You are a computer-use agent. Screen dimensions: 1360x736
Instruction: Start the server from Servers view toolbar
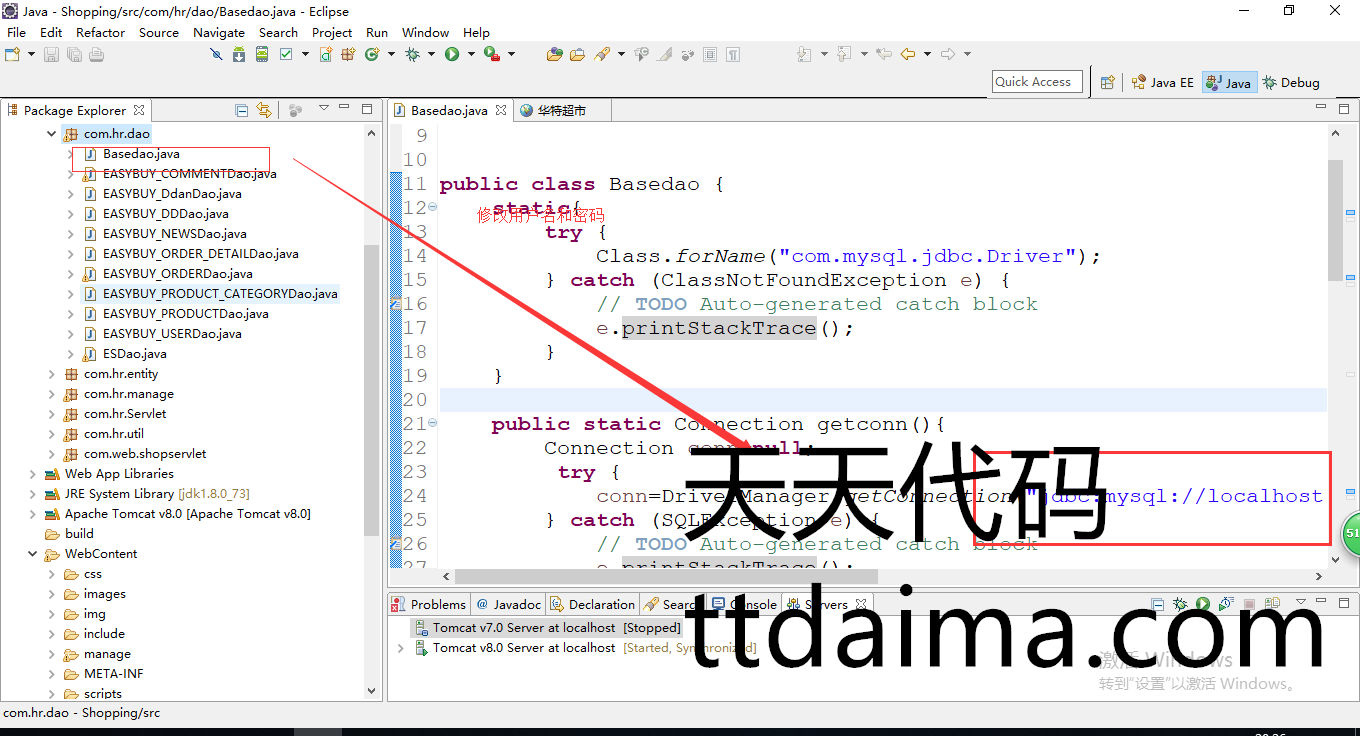pos(1203,604)
